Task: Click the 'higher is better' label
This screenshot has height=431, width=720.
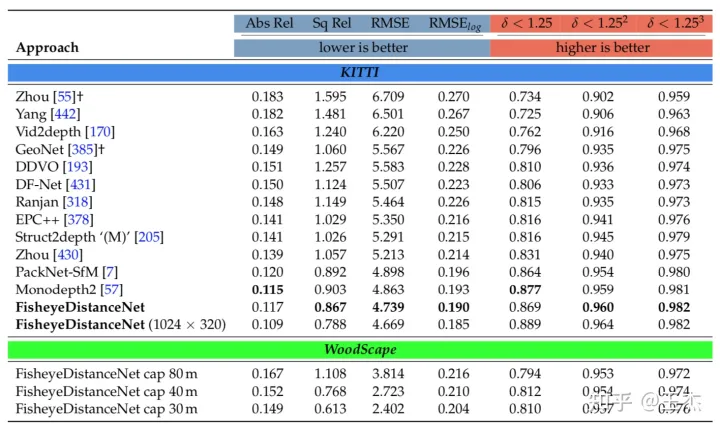Action: tap(602, 47)
